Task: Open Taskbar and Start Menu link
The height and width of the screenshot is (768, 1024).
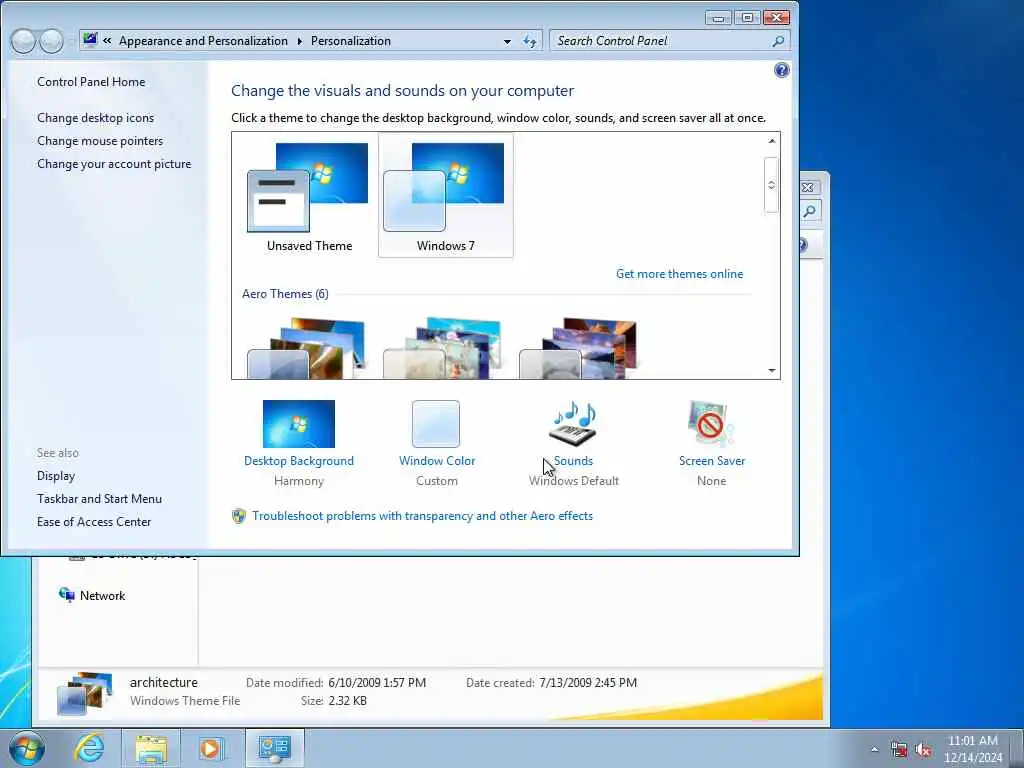Action: 99,498
